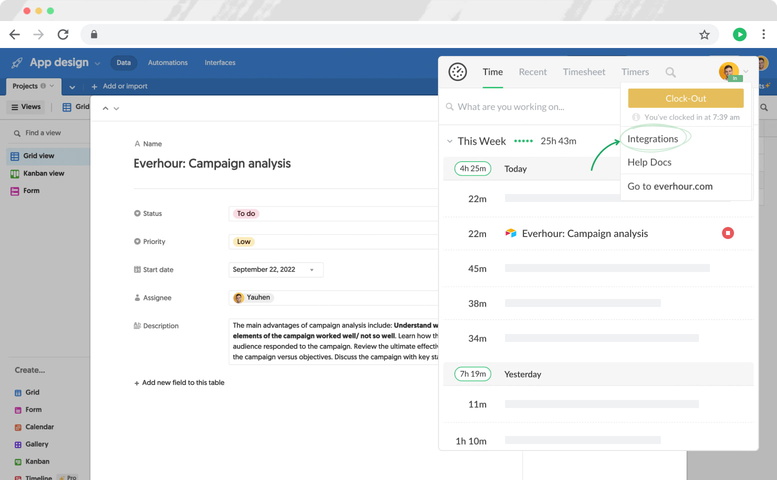Click the September 22, 2022 date value
This screenshot has height=480, width=777.
(x=264, y=269)
